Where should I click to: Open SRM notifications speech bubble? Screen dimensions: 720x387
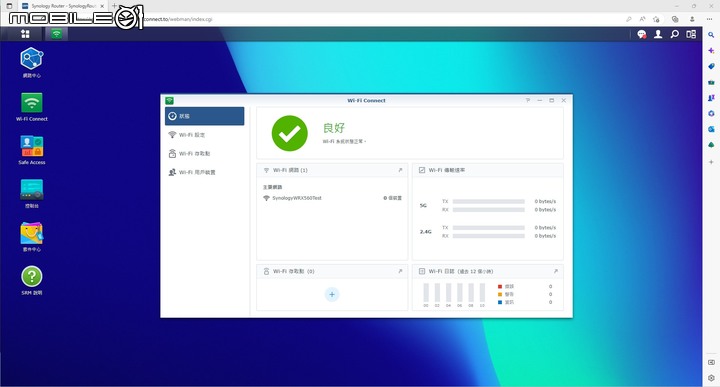641,34
